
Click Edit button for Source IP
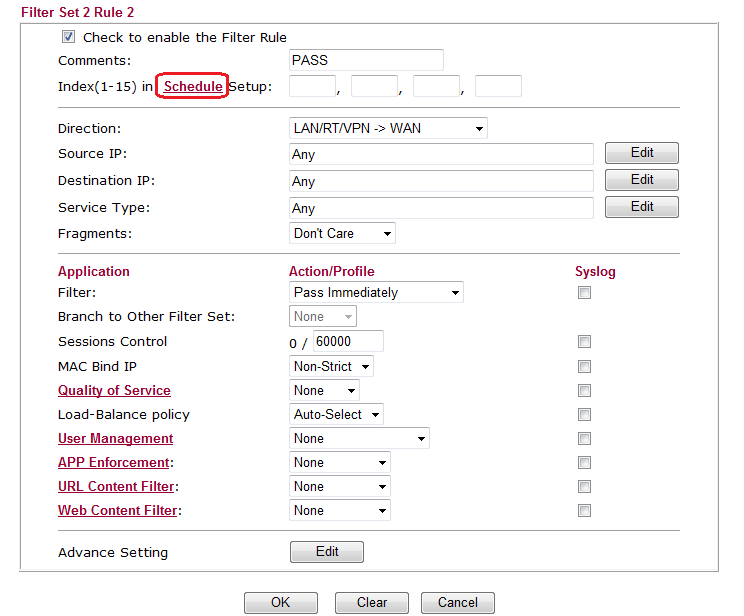pyautogui.click(x=642, y=153)
